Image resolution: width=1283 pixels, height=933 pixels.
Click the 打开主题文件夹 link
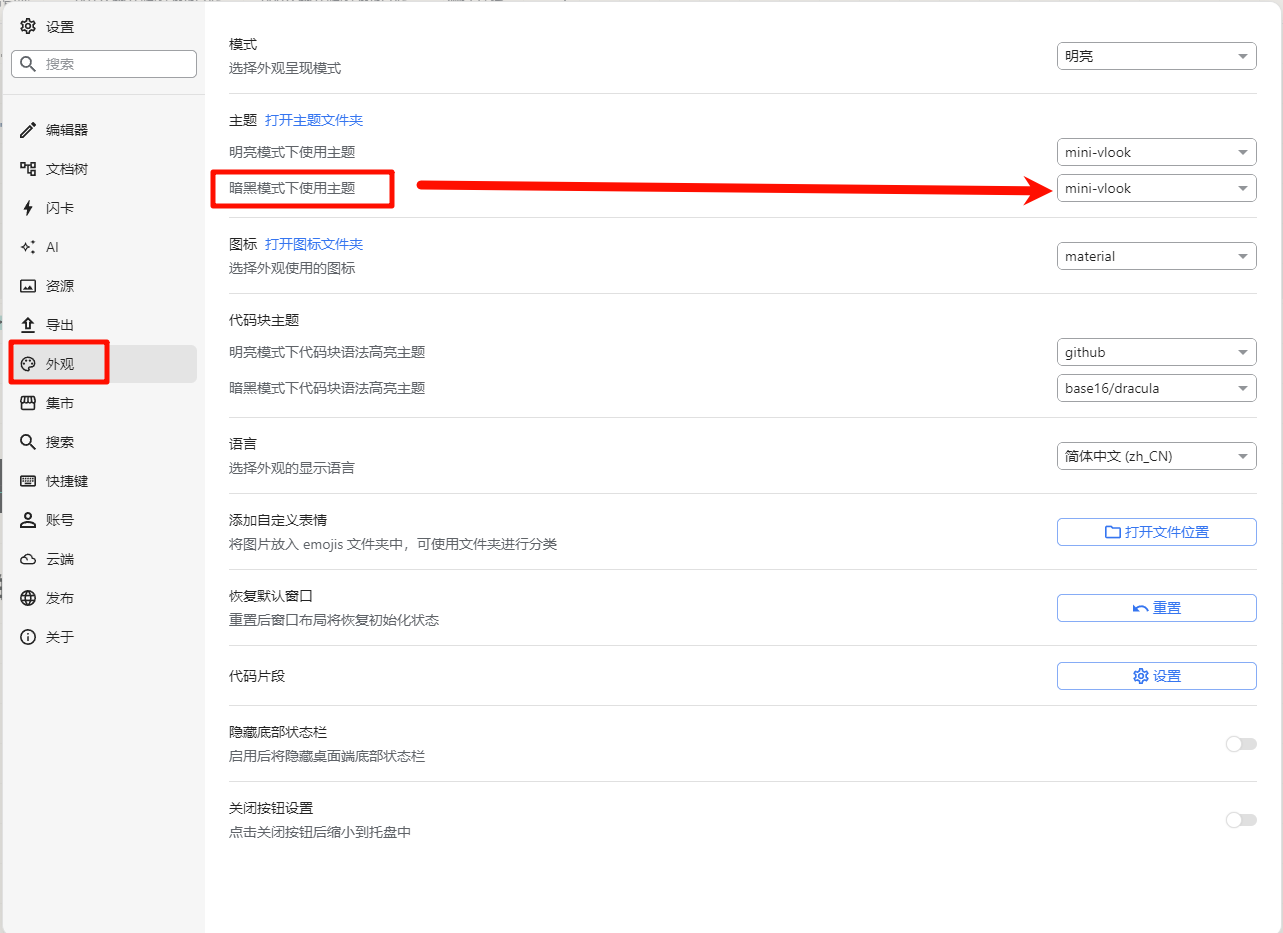tap(314, 120)
